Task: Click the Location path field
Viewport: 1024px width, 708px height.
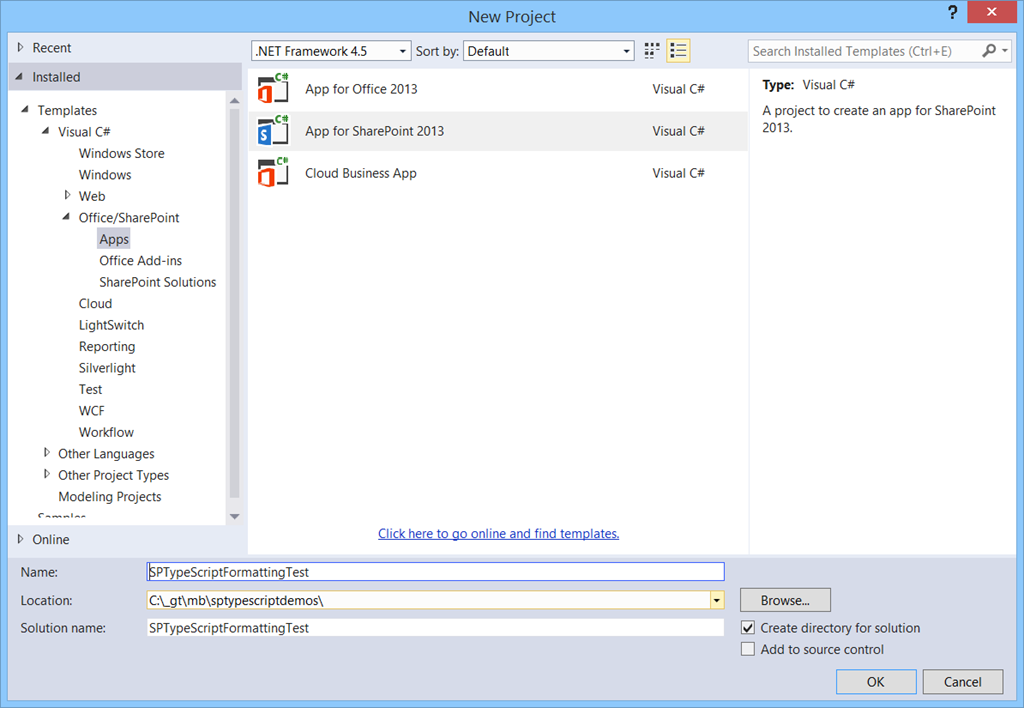Action: pos(428,600)
